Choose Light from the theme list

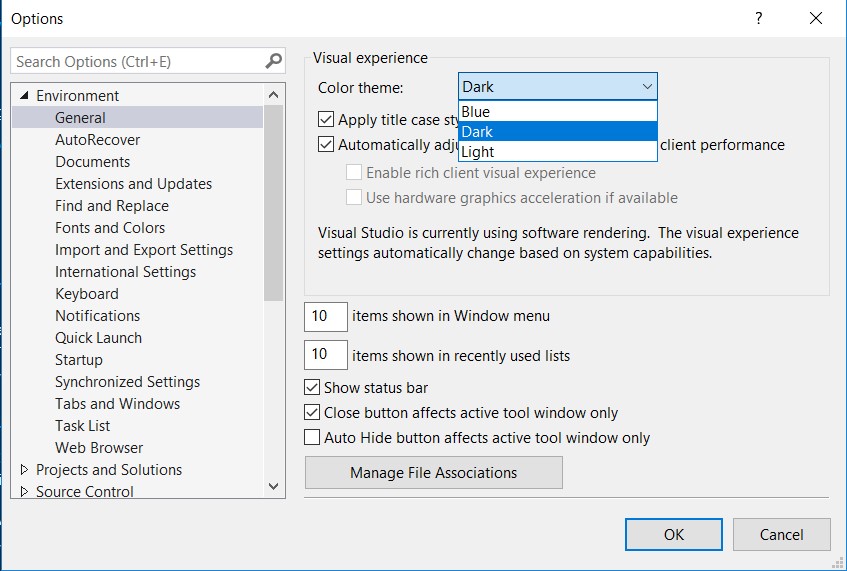pos(557,151)
